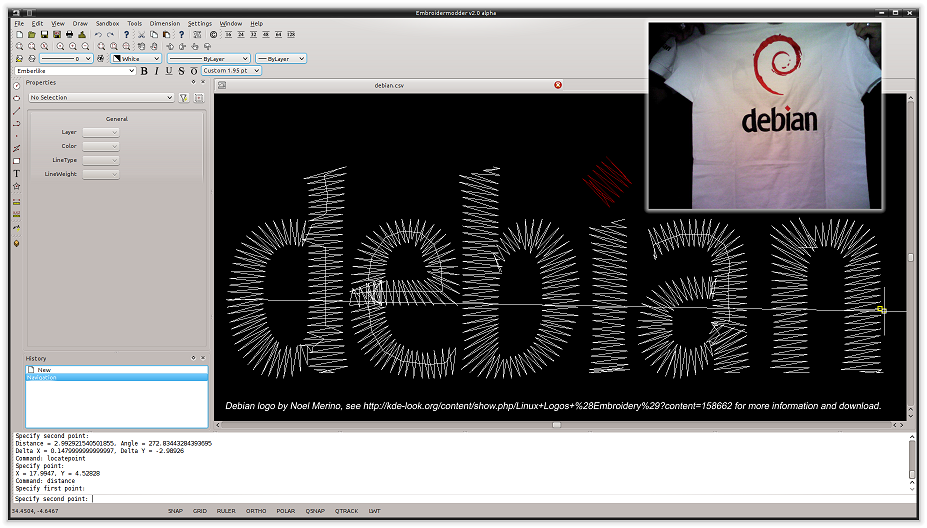Open the Dimension menu
This screenshot has height=528, width=927.
164,24
